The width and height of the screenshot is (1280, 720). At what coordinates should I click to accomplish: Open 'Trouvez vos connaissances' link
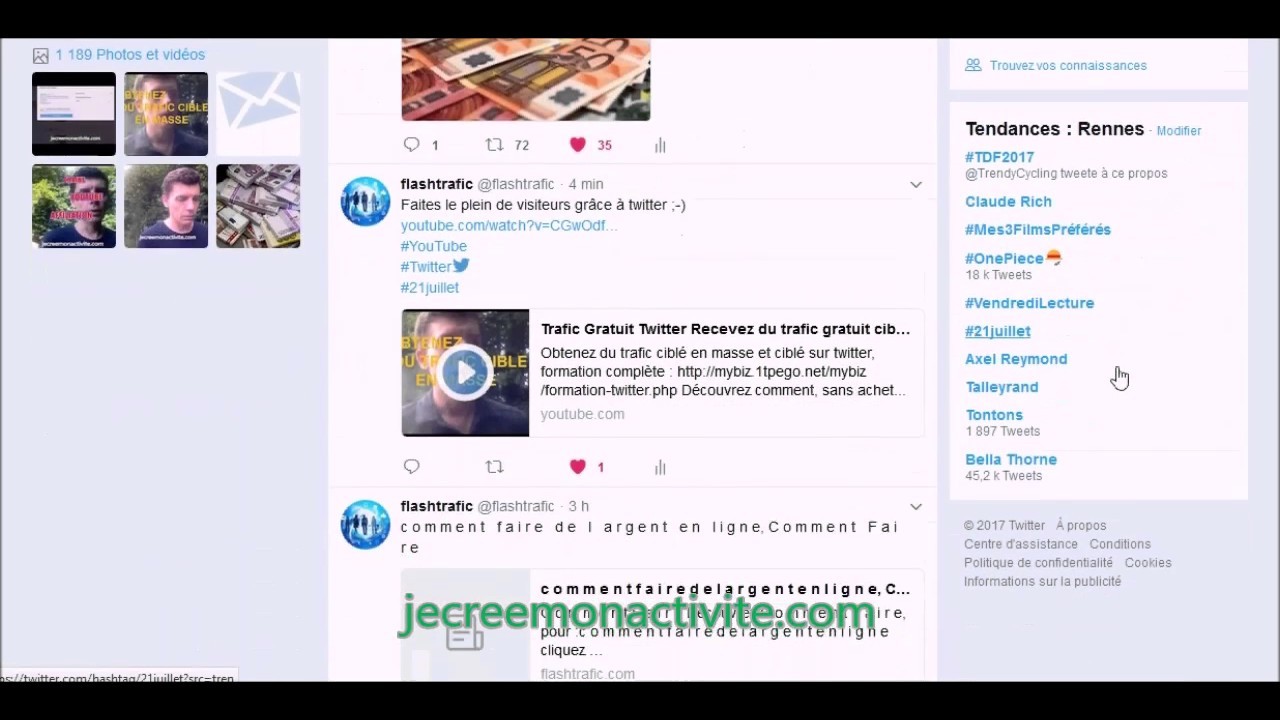[x=1067, y=66]
